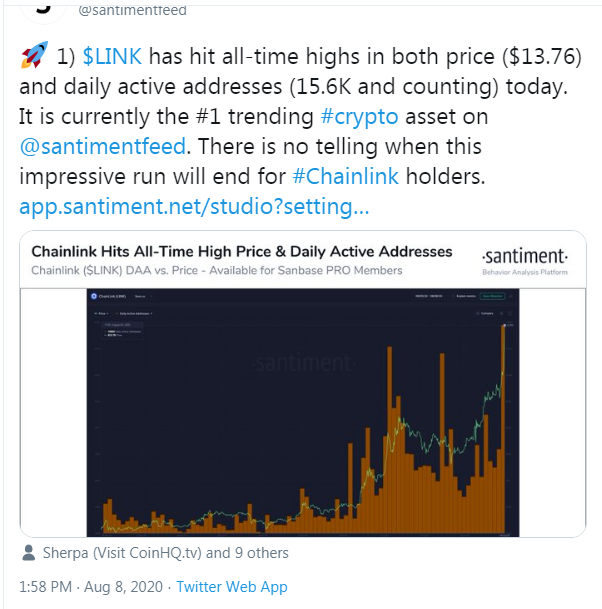Viewport: 602px width, 609px height.
Task: Open the #crypto hashtag
Action: click(359, 114)
